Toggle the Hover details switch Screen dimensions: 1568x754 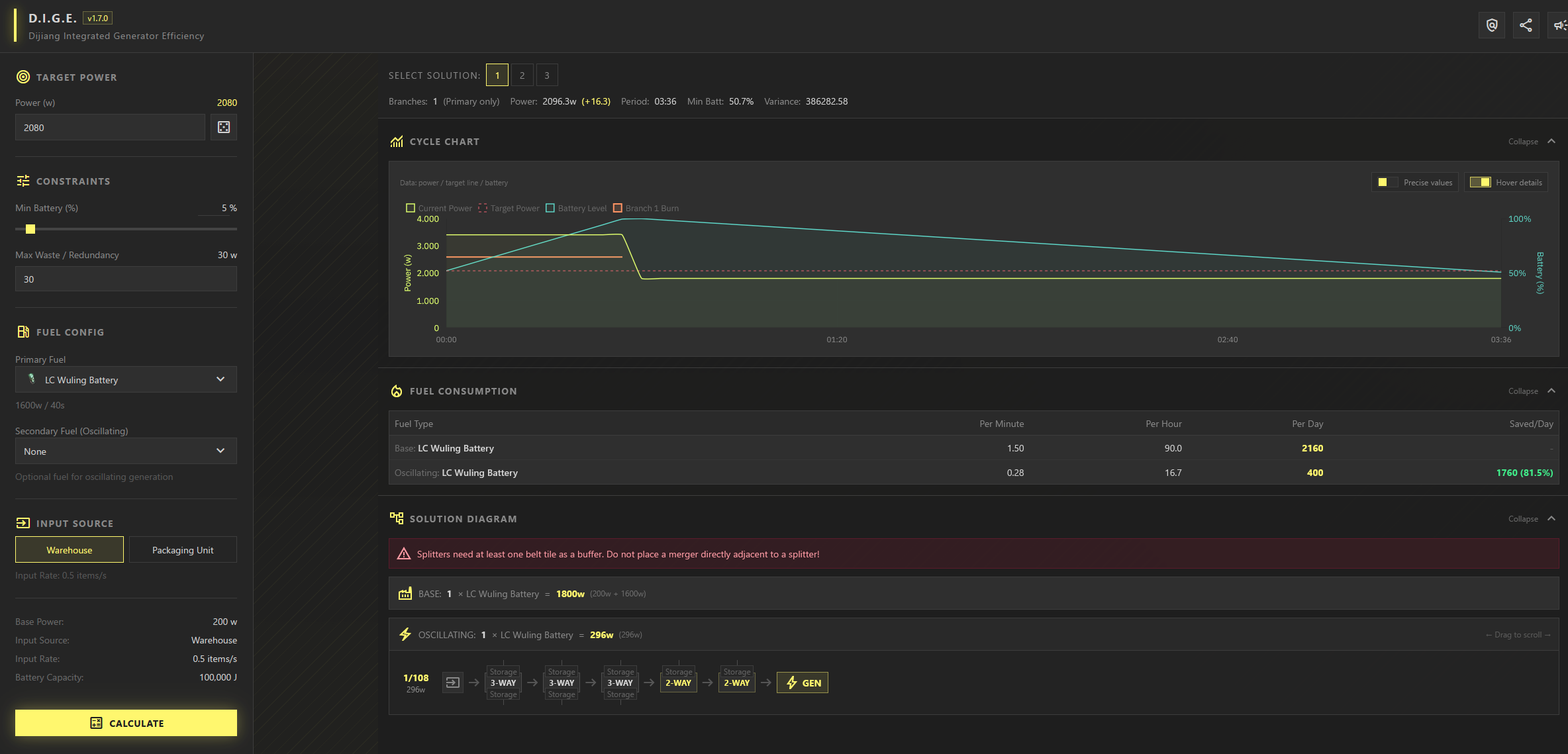1480,182
